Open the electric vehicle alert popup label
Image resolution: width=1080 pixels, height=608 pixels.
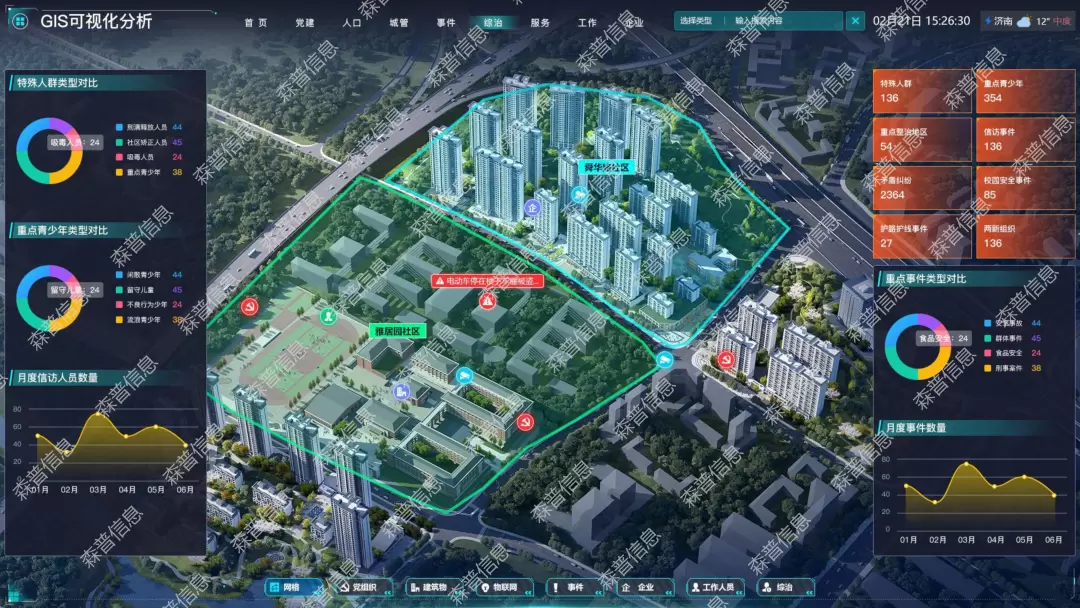(487, 281)
